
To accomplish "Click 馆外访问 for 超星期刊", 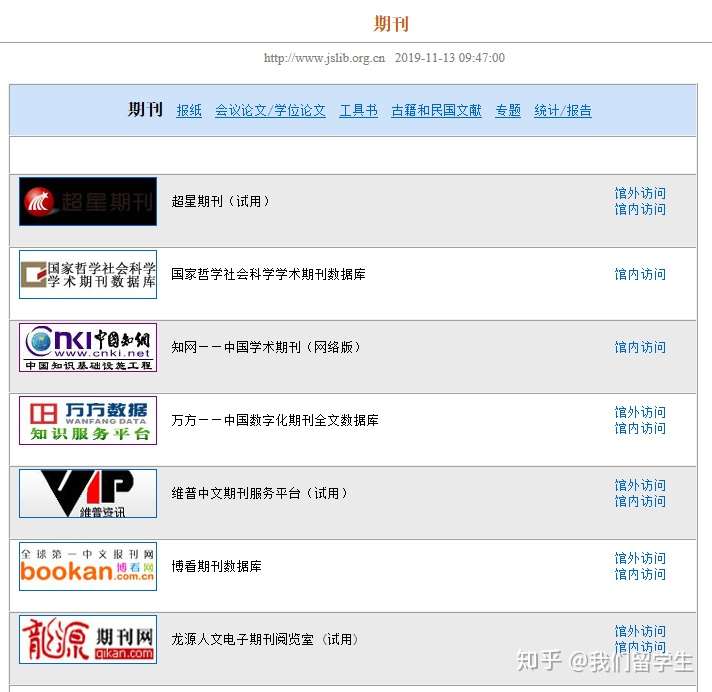I will (640, 193).
